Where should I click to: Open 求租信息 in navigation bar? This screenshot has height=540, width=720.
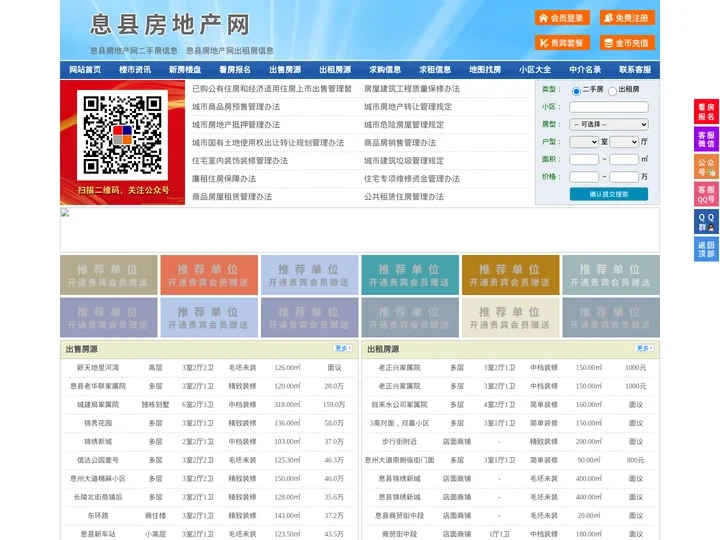coord(435,70)
